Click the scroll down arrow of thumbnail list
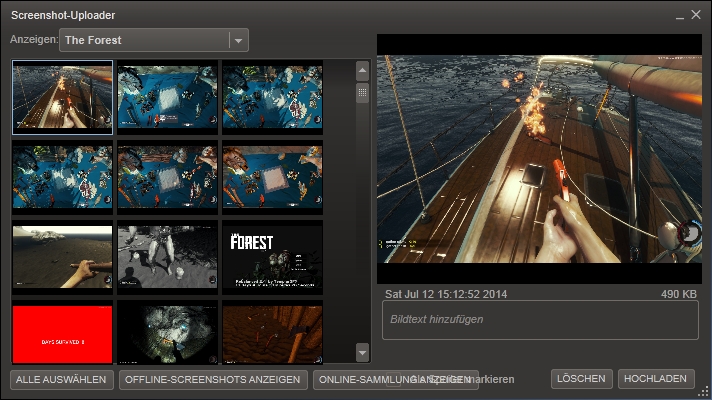This screenshot has height=400, width=712. tap(362, 352)
